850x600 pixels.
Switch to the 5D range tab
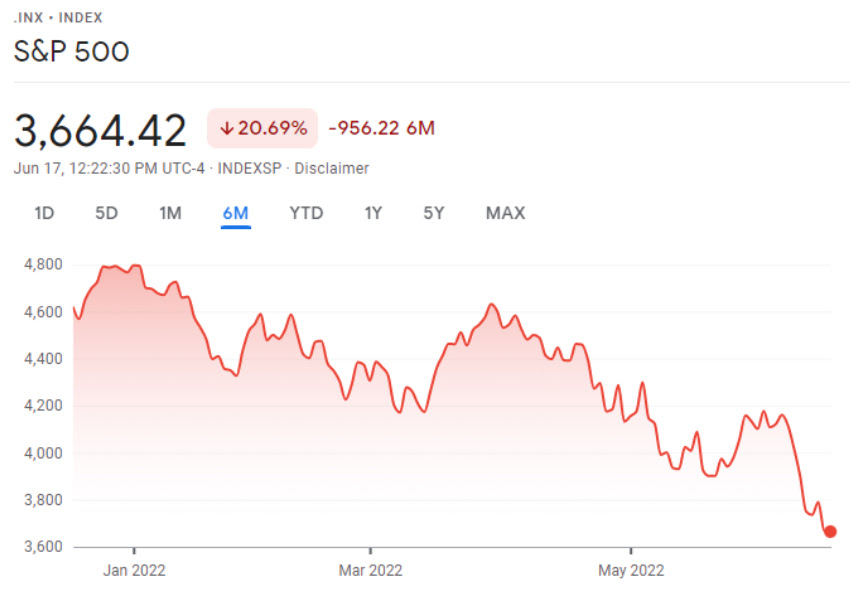coord(106,213)
